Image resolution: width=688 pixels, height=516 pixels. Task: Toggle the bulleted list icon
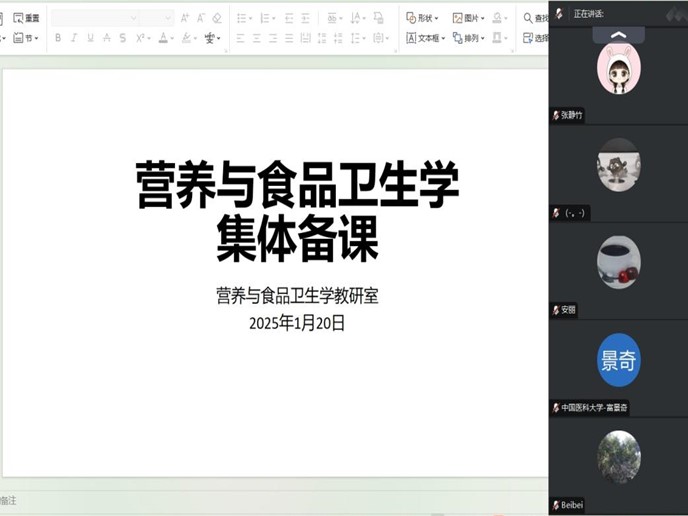coord(243,18)
